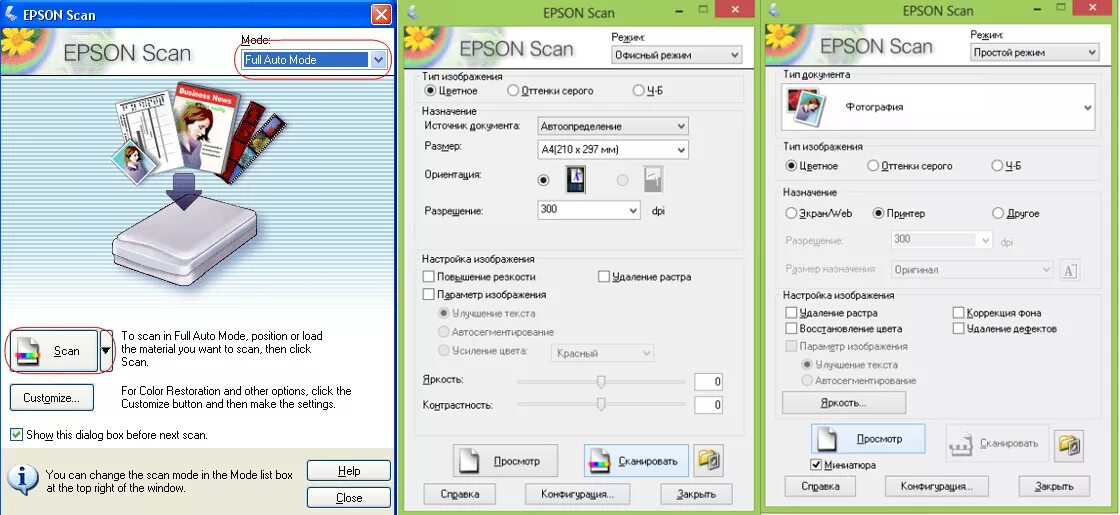Click Справка button in the Офисный режим window
1120x515 pixels.
point(460,494)
